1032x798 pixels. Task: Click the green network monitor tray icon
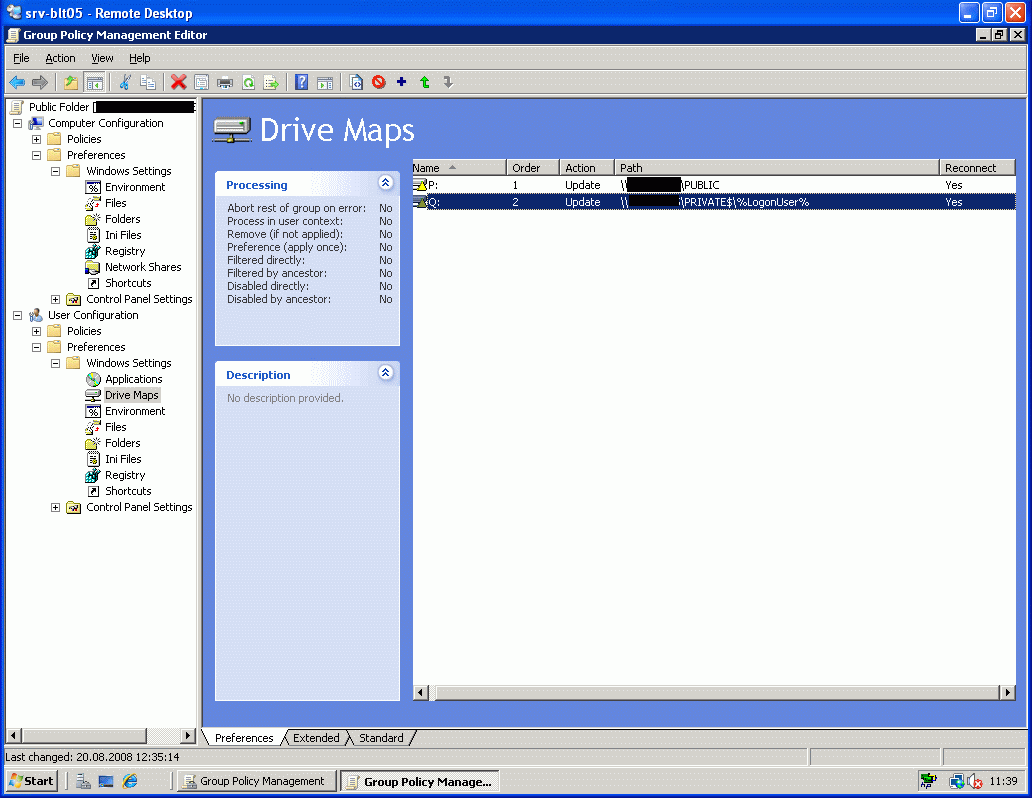pos(929,782)
